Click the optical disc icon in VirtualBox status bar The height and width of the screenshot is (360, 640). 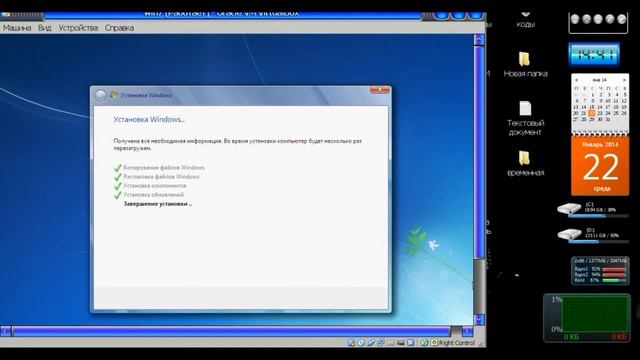pos(361,342)
